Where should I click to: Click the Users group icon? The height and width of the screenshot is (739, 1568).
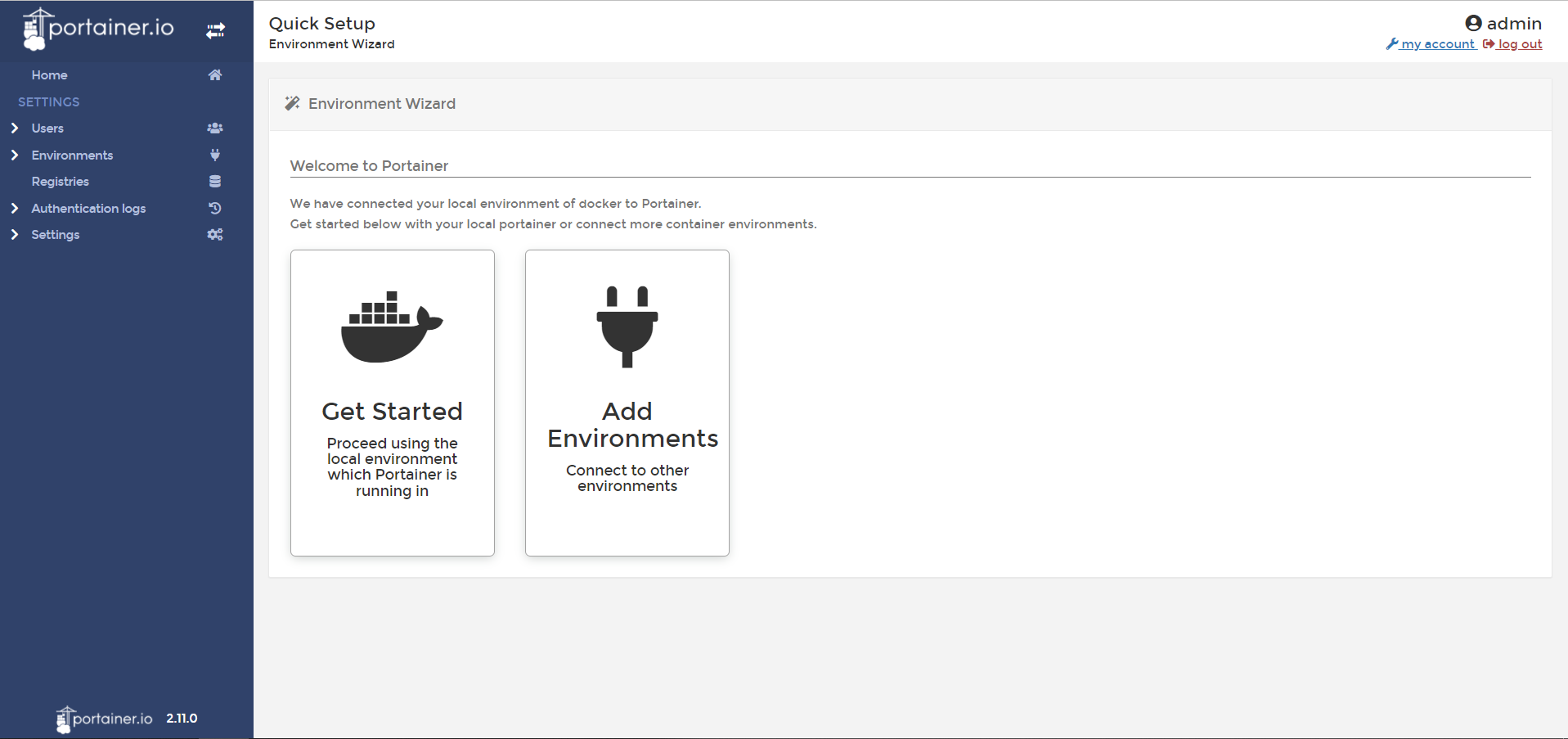click(x=215, y=128)
